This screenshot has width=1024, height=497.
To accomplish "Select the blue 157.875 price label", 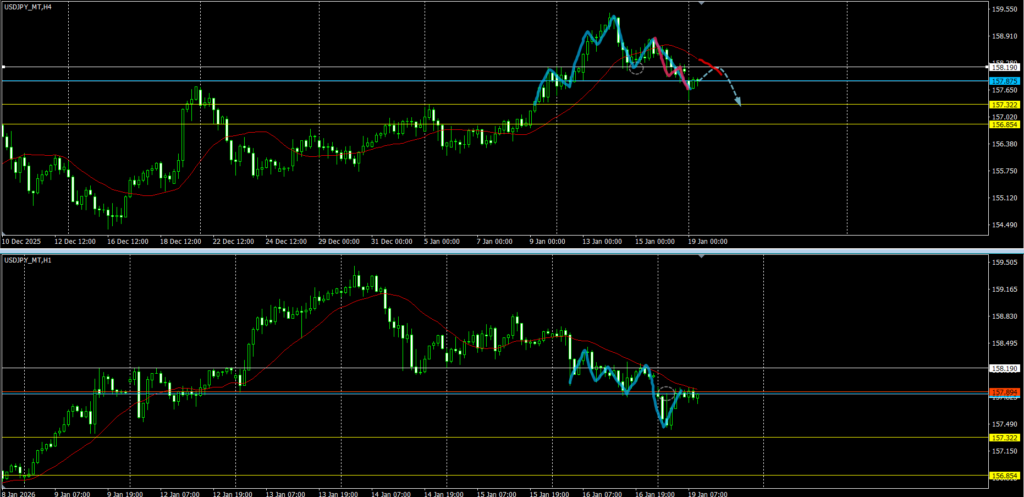I will [1005, 80].
